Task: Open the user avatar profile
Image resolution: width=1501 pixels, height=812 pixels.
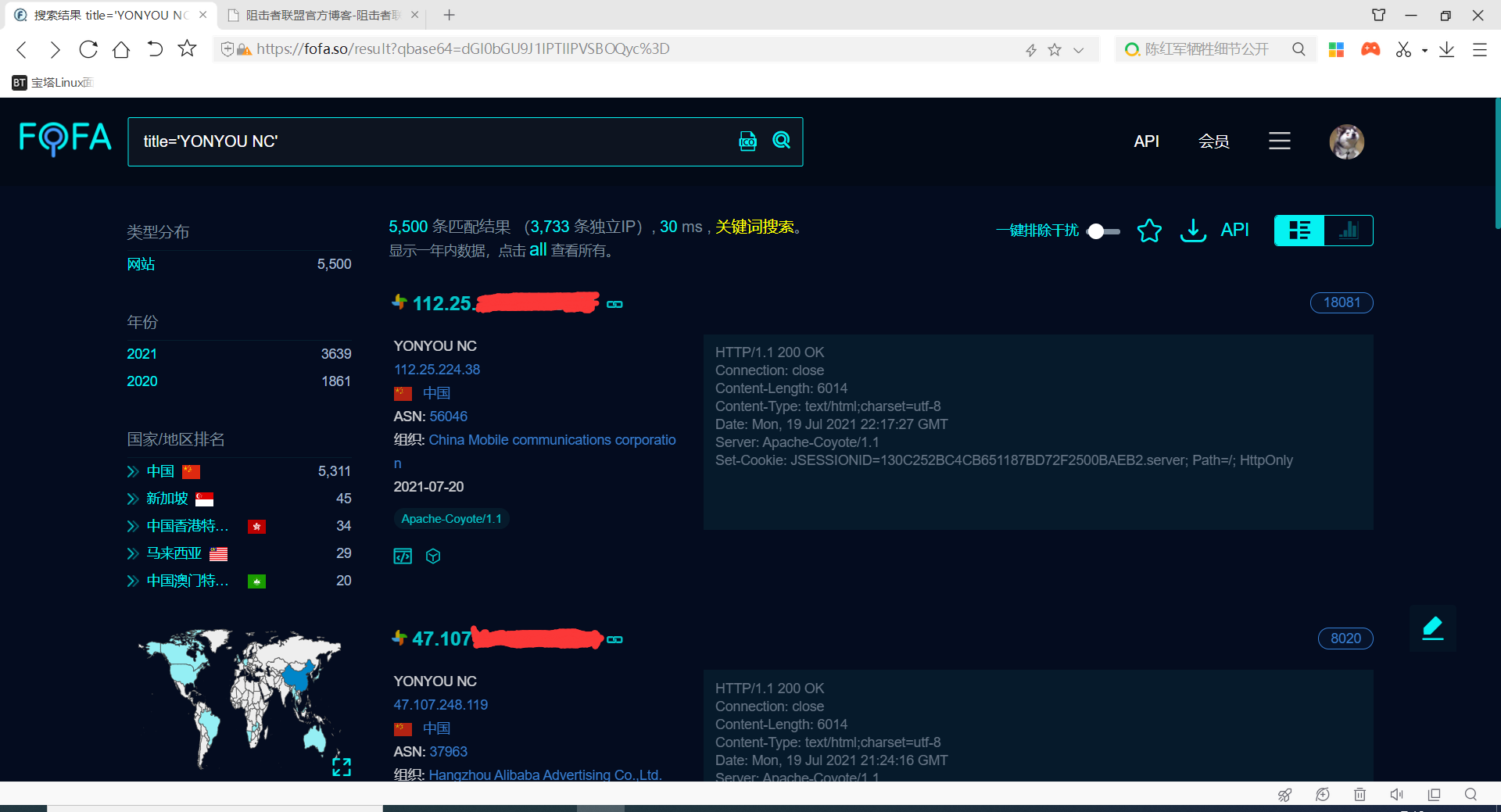Action: pyautogui.click(x=1346, y=141)
